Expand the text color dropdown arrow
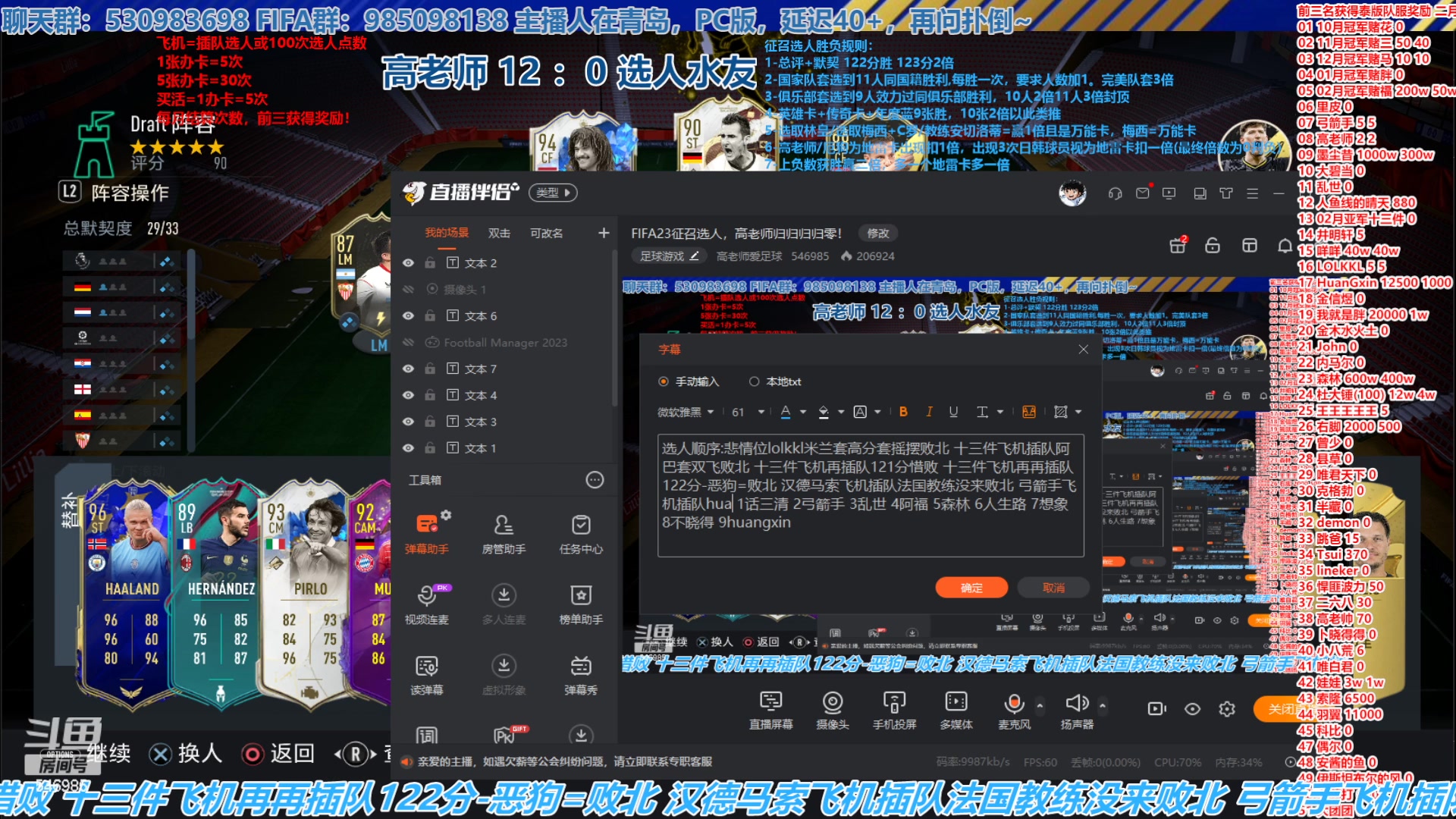This screenshot has height=819, width=1456. pyautogui.click(x=803, y=412)
